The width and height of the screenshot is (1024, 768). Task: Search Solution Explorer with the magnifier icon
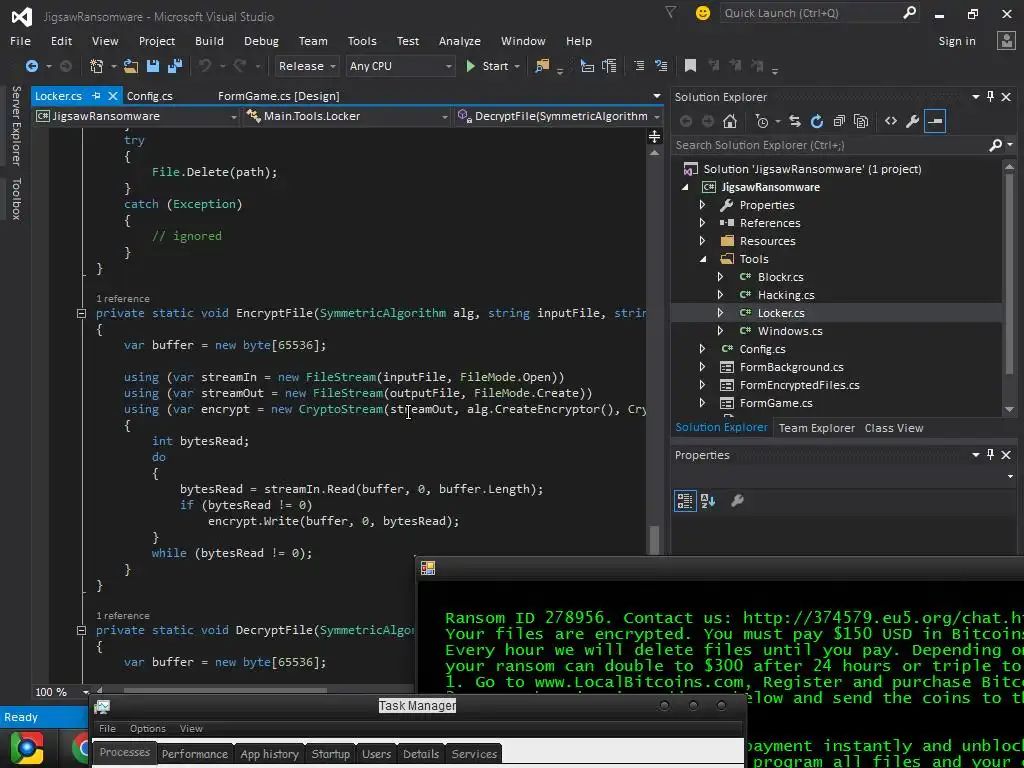coord(995,145)
